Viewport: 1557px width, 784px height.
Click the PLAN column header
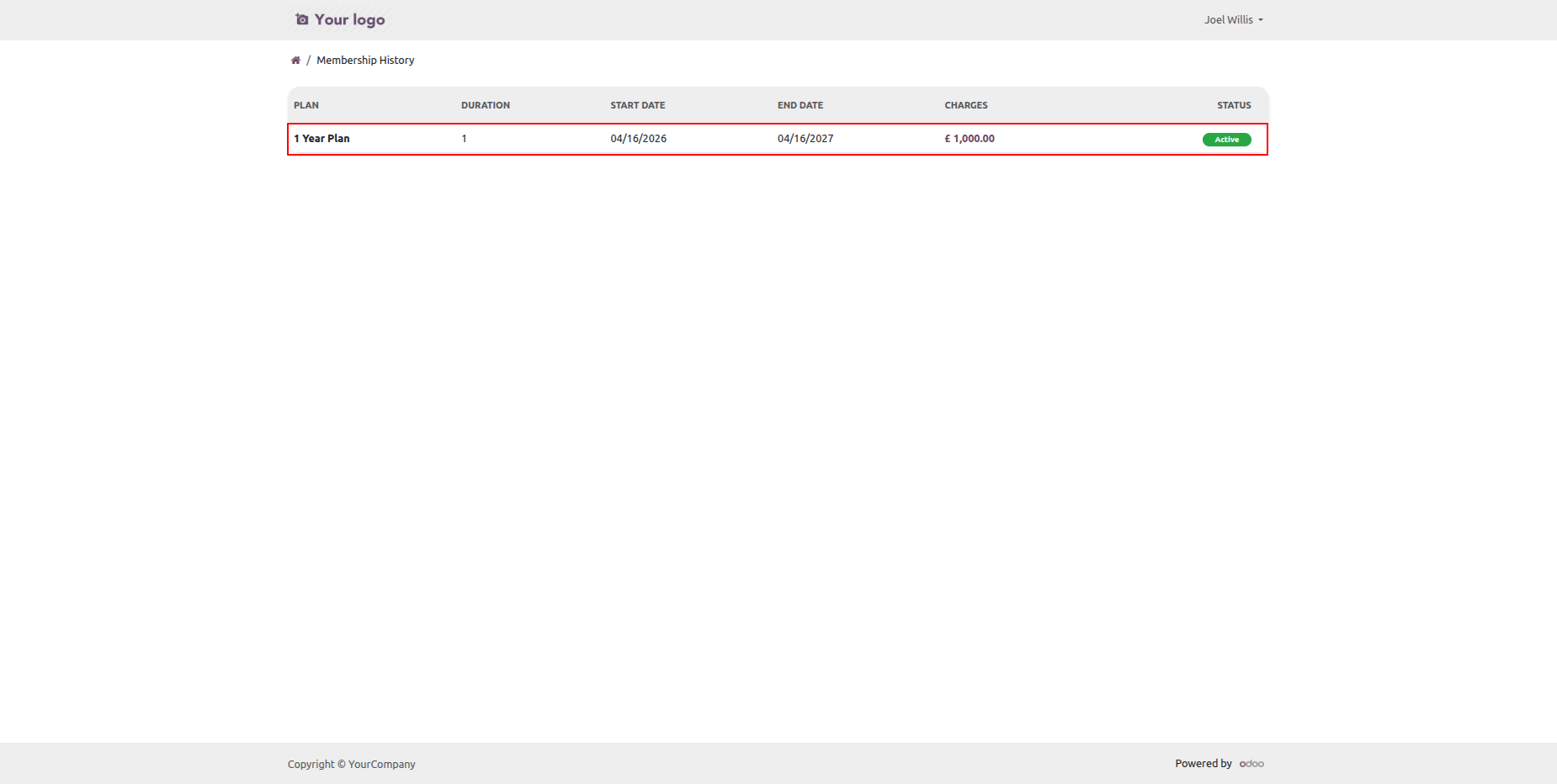tap(306, 105)
